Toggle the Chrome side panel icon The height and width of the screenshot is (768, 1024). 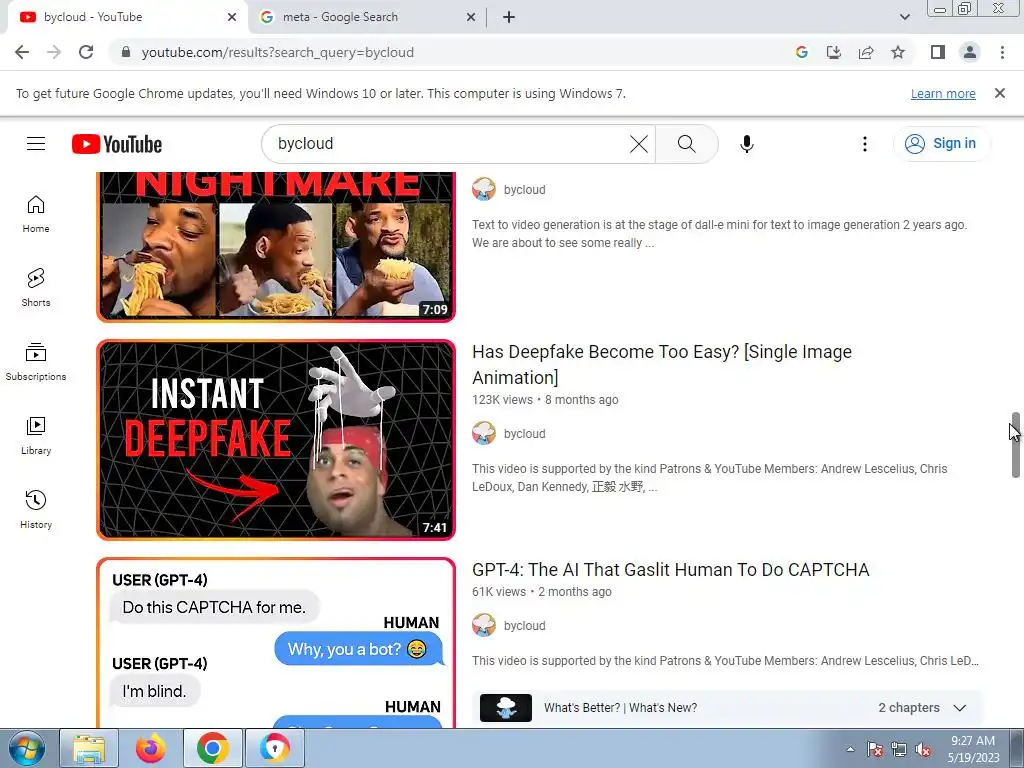click(938, 52)
